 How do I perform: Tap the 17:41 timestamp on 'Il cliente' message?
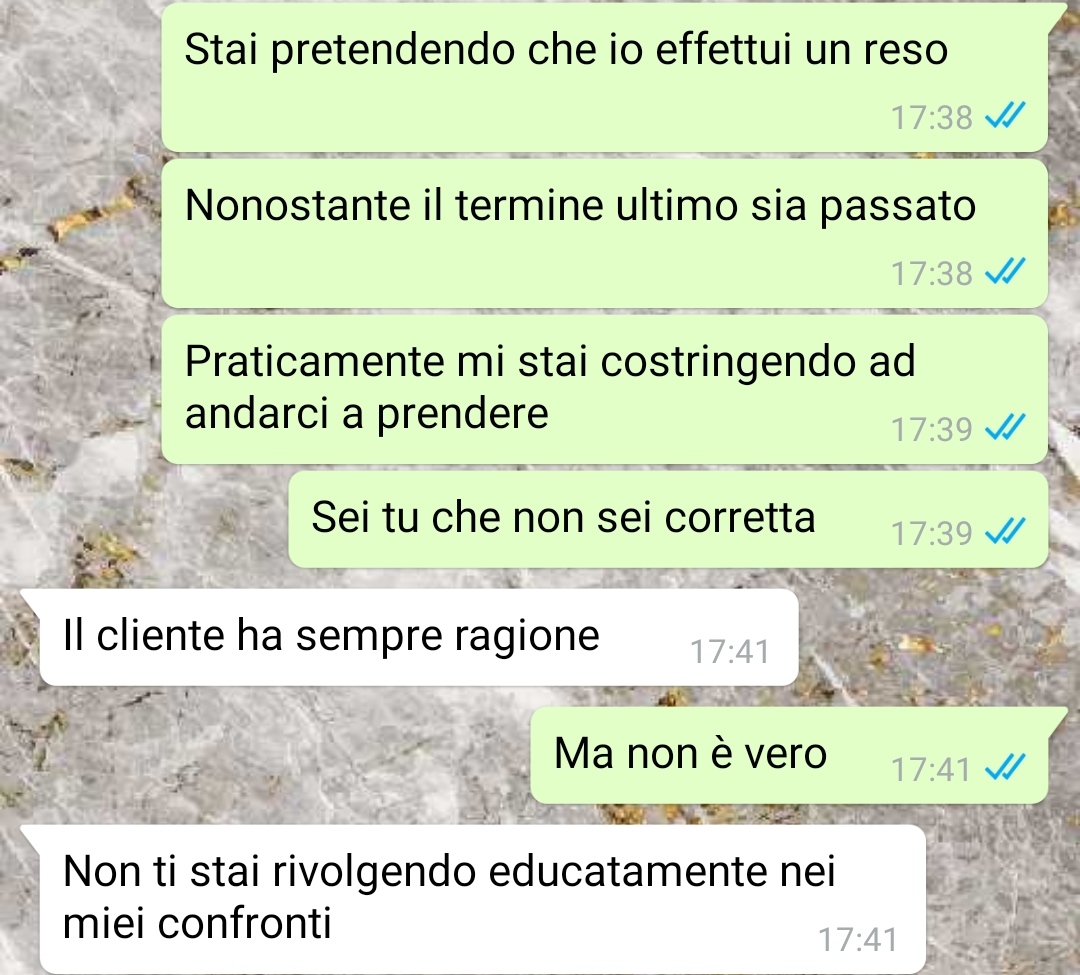[729, 651]
